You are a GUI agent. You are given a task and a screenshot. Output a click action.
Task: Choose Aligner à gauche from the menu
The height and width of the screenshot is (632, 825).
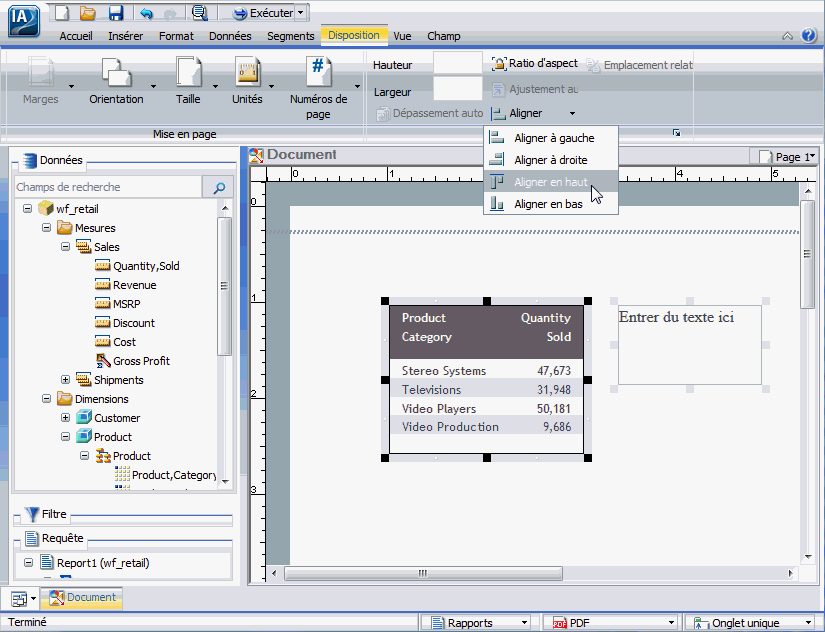[550, 138]
